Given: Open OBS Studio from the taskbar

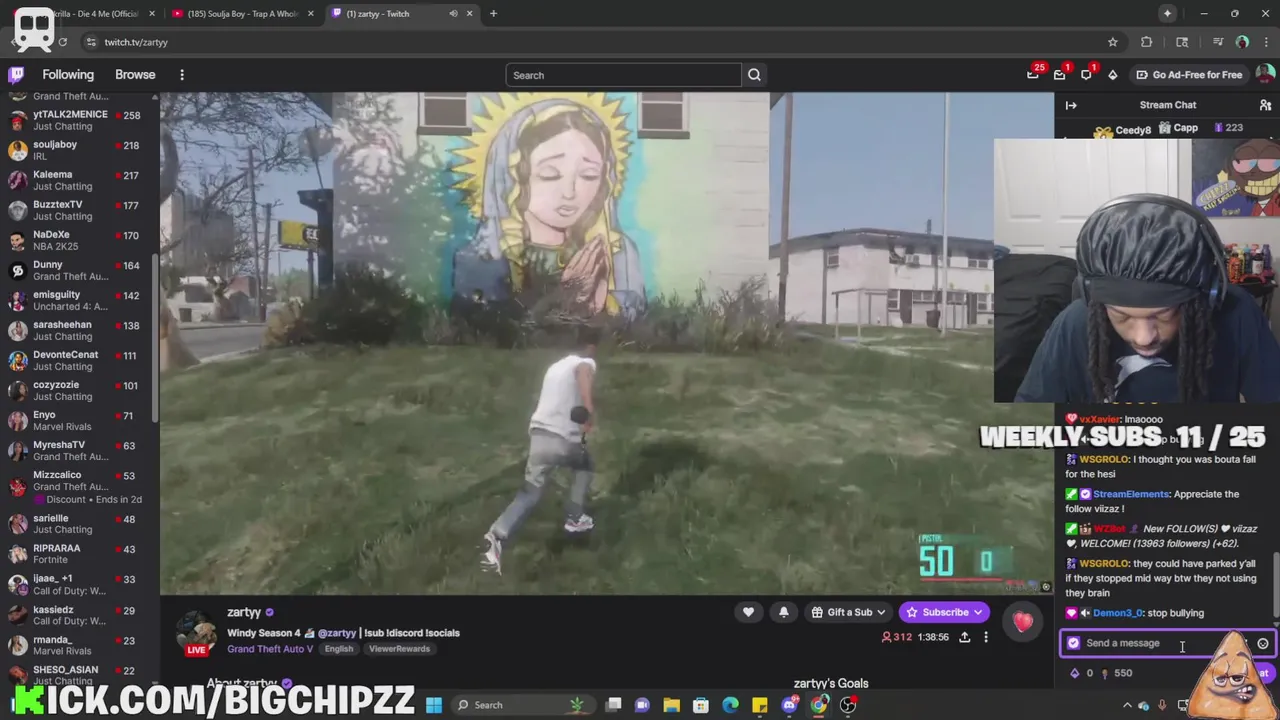Looking at the screenshot, I should (x=848, y=705).
